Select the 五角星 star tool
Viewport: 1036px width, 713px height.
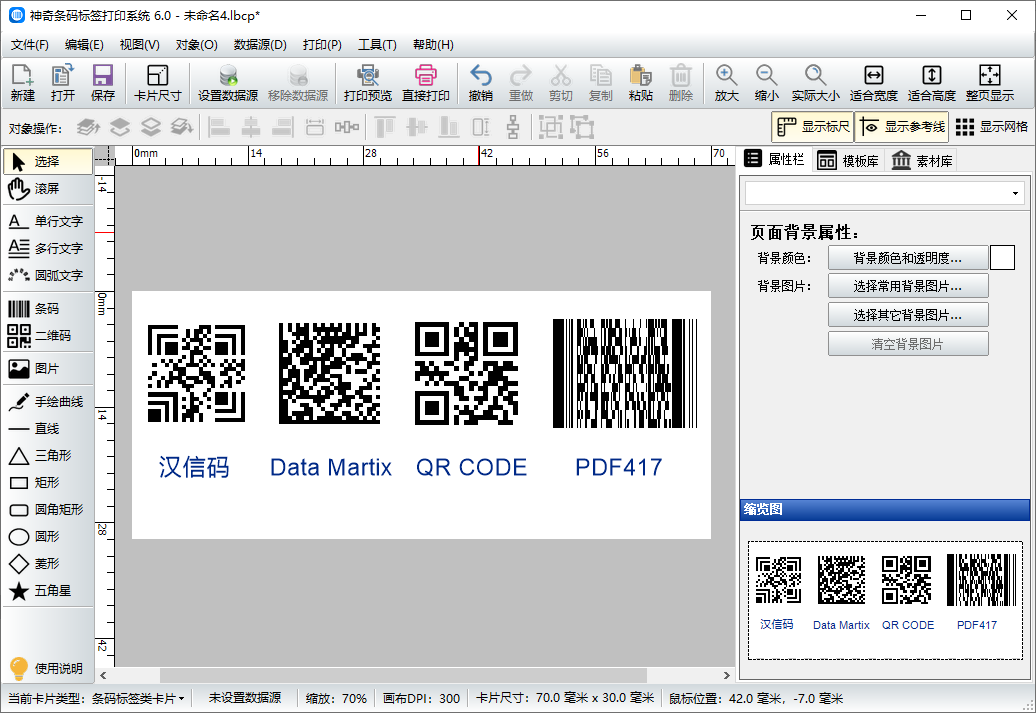(x=48, y=591)
